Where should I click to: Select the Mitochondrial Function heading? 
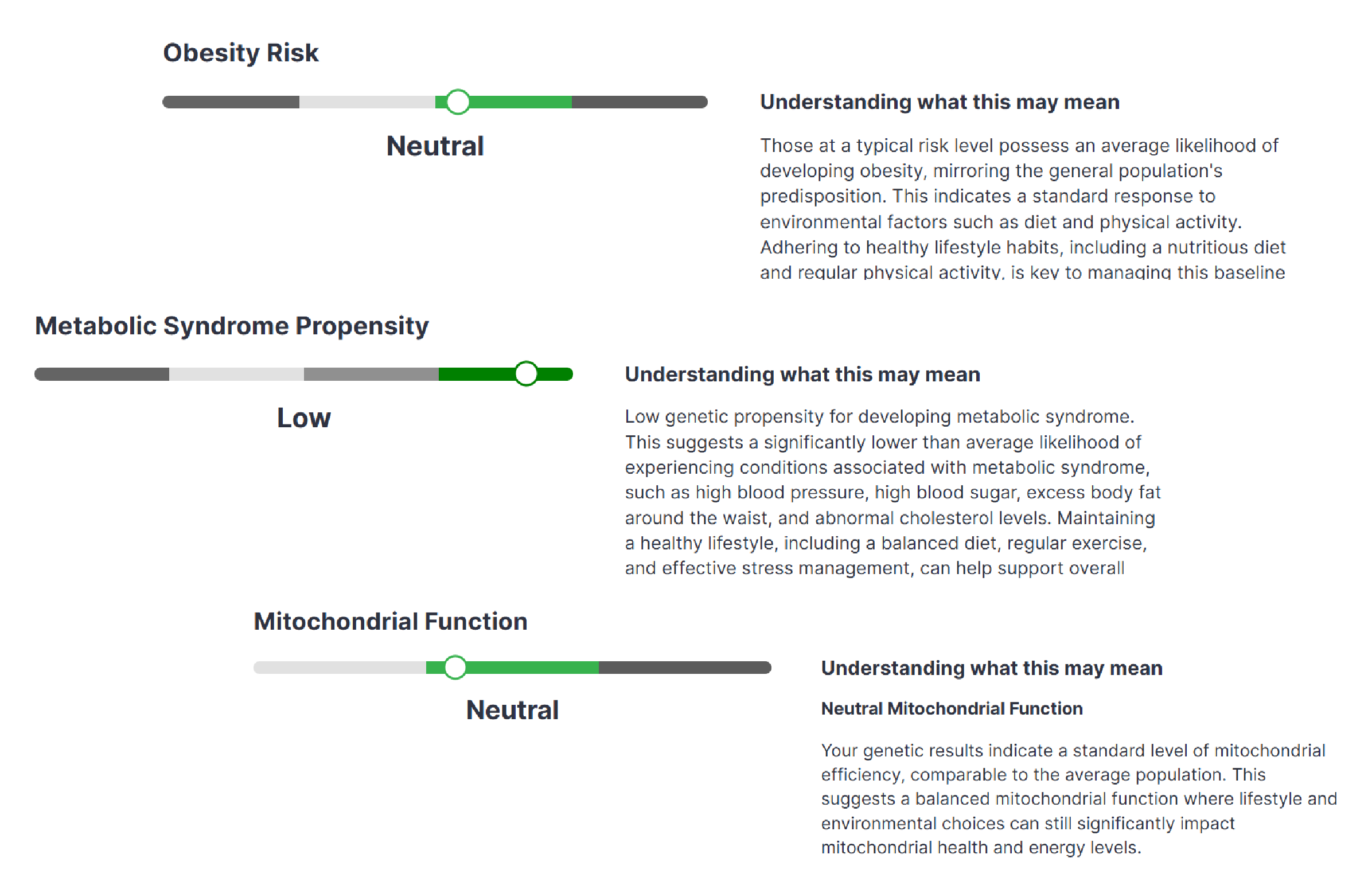(x=390, y=622)
